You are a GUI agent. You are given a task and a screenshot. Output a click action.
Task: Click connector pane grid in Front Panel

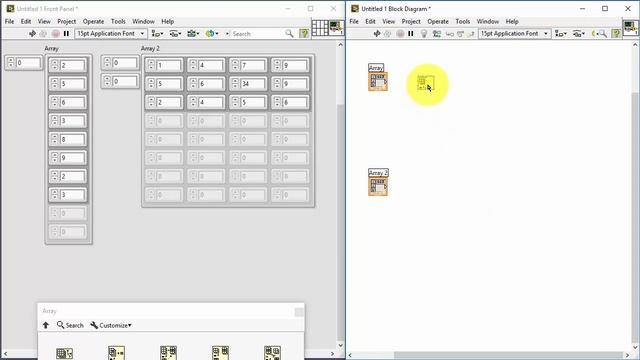320,28
